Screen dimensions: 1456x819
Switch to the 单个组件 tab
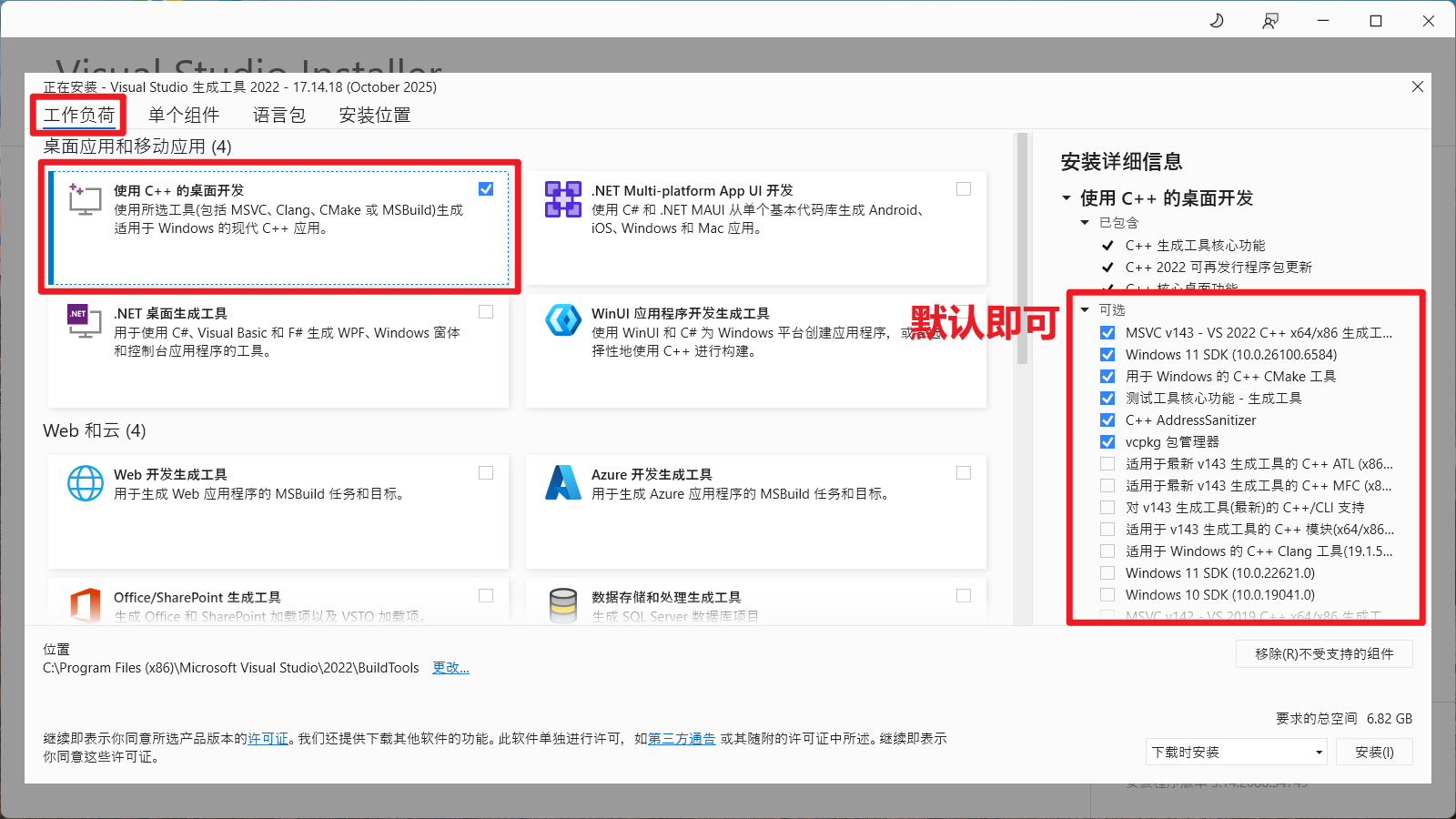184,116
